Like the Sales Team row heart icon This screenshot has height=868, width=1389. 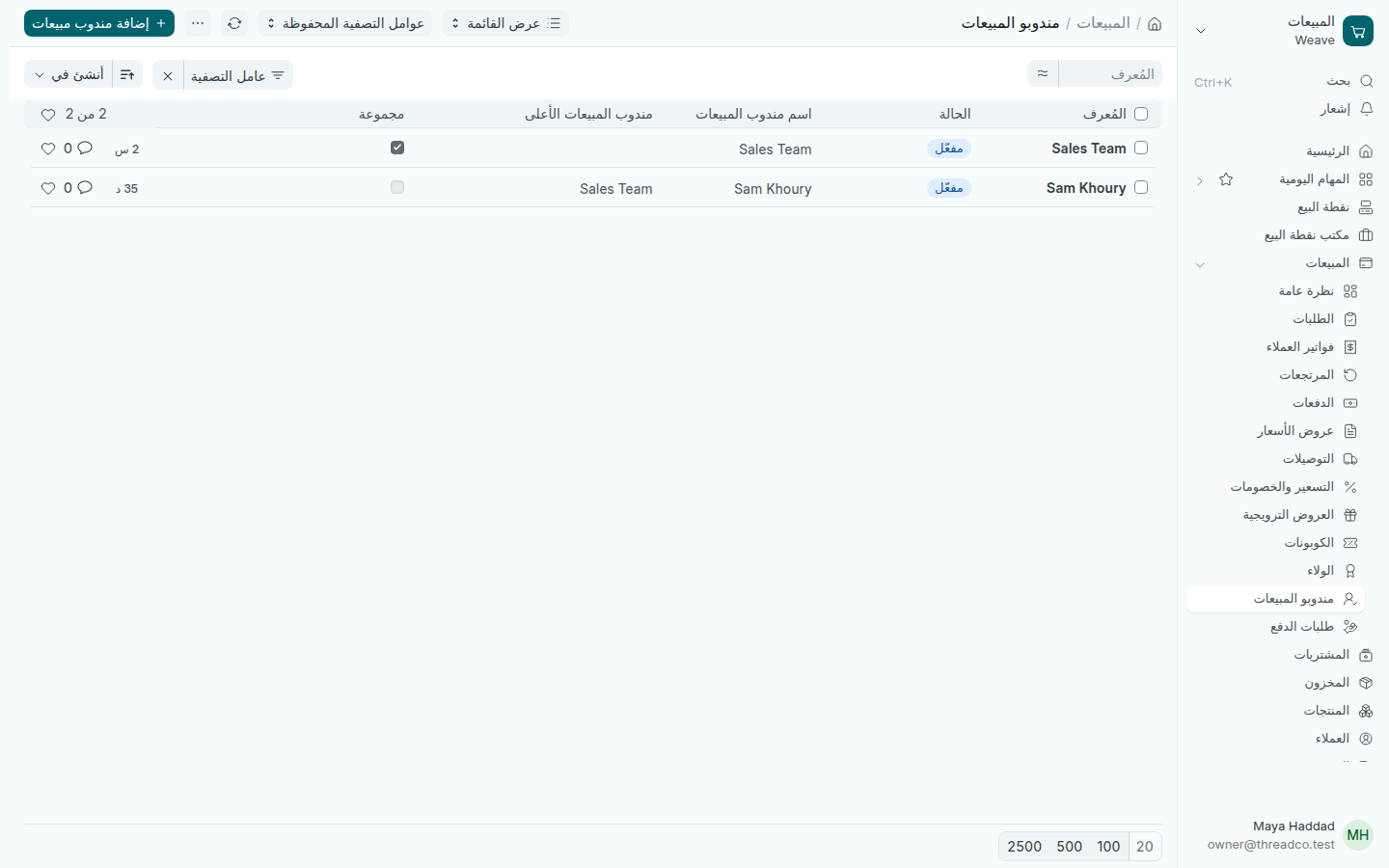(x=48, y=149)
